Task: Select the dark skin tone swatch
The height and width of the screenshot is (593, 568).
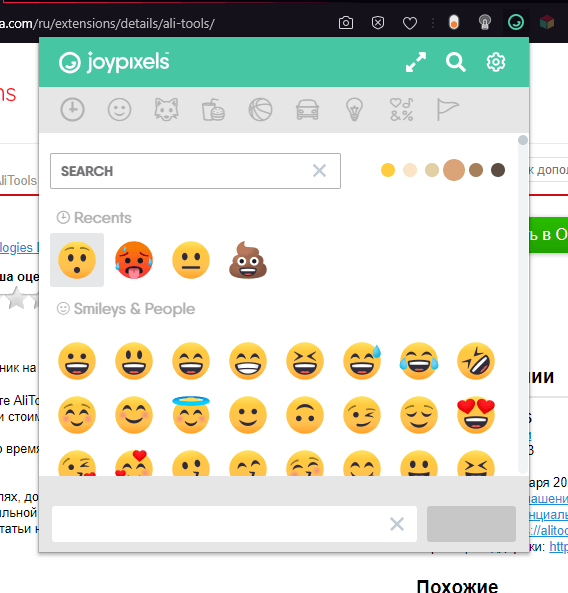Action: 498,170
